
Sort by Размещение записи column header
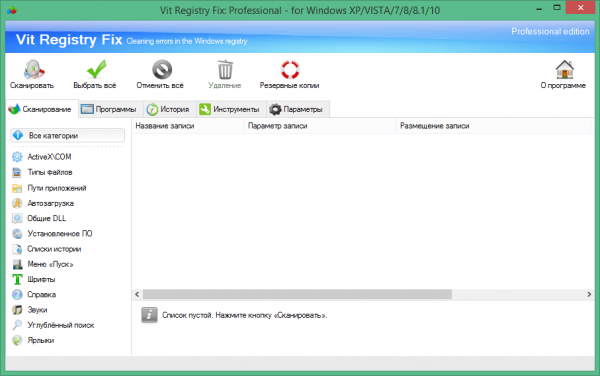pos(494,126)
